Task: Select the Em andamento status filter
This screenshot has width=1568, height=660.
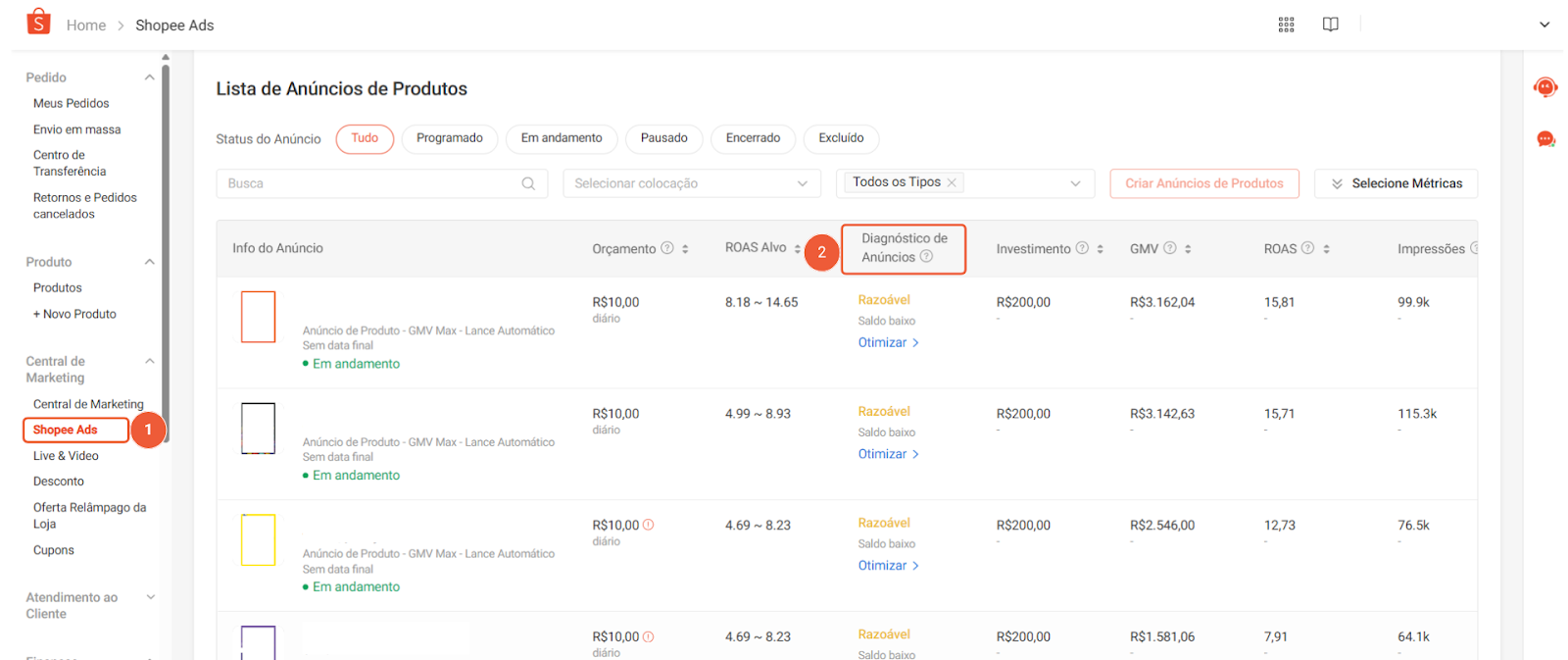Action: [562, 138]
